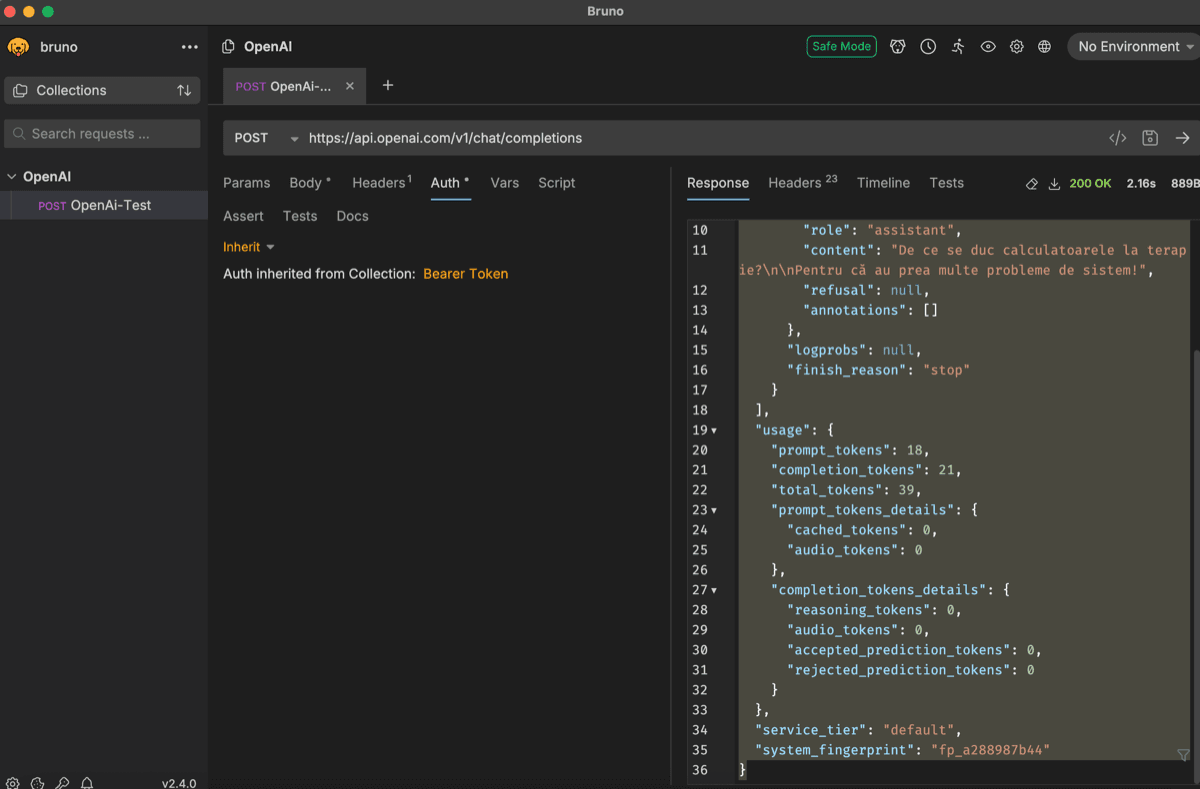Click the save request disk icon

pos(1150,138)
